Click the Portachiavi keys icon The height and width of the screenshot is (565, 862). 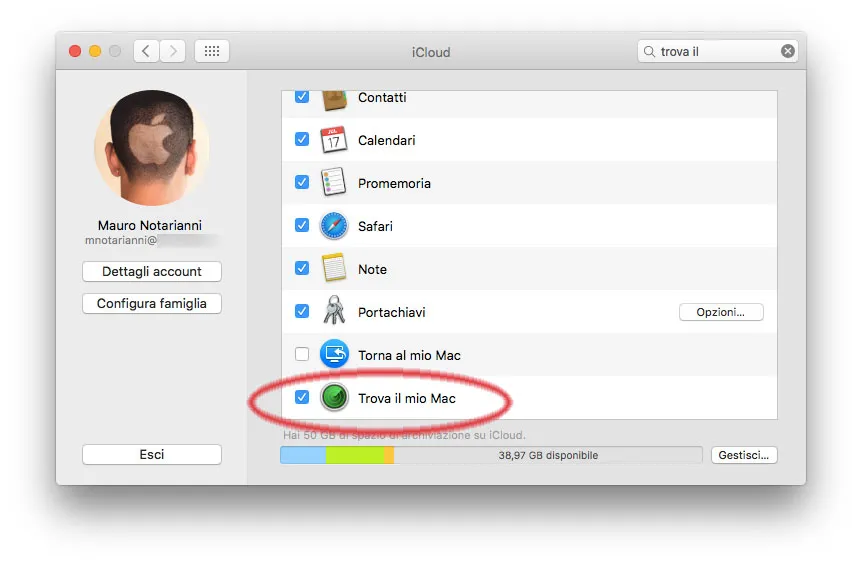334,311
